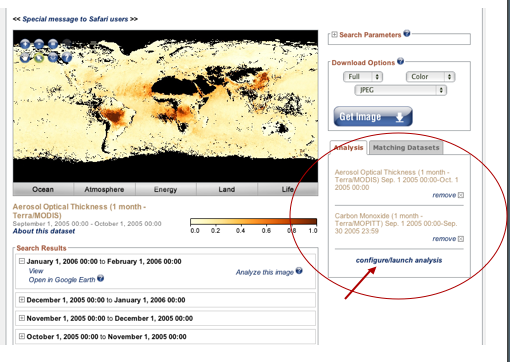Open Carbon Monoxide entry in Analysis panel
The width and height of the screenshot is (510, 362).
396,223
